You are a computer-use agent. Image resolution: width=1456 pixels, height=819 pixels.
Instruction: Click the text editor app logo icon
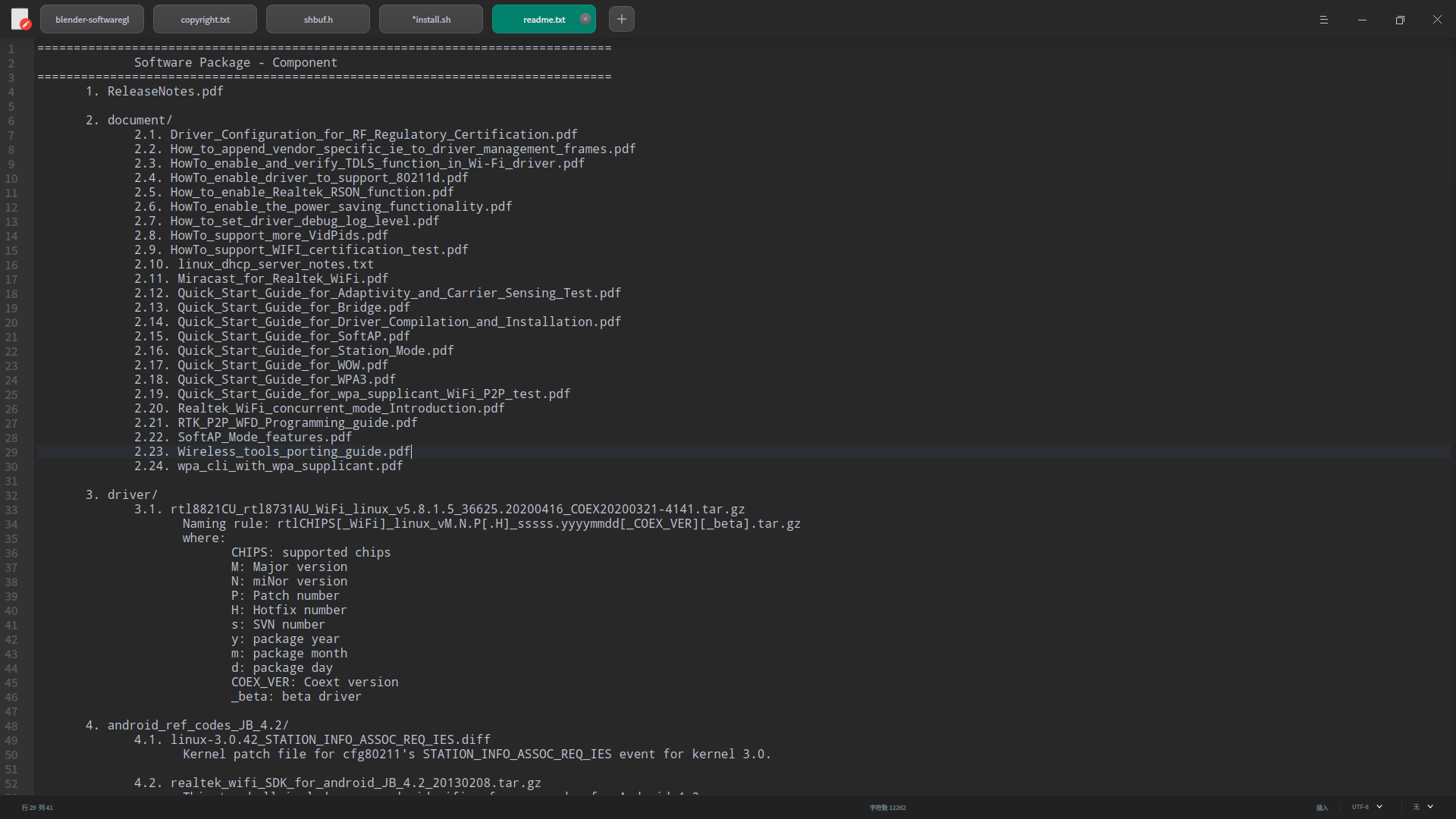pos(20,19)
